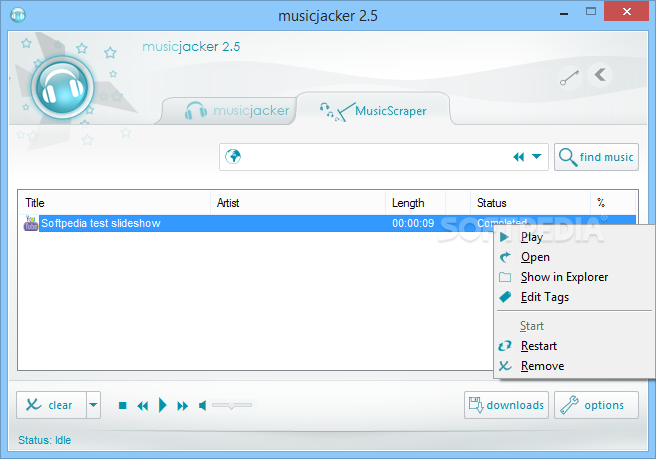
Task: Click the YouTube icon of the slideshow row
Action: [x=31, y=223]
